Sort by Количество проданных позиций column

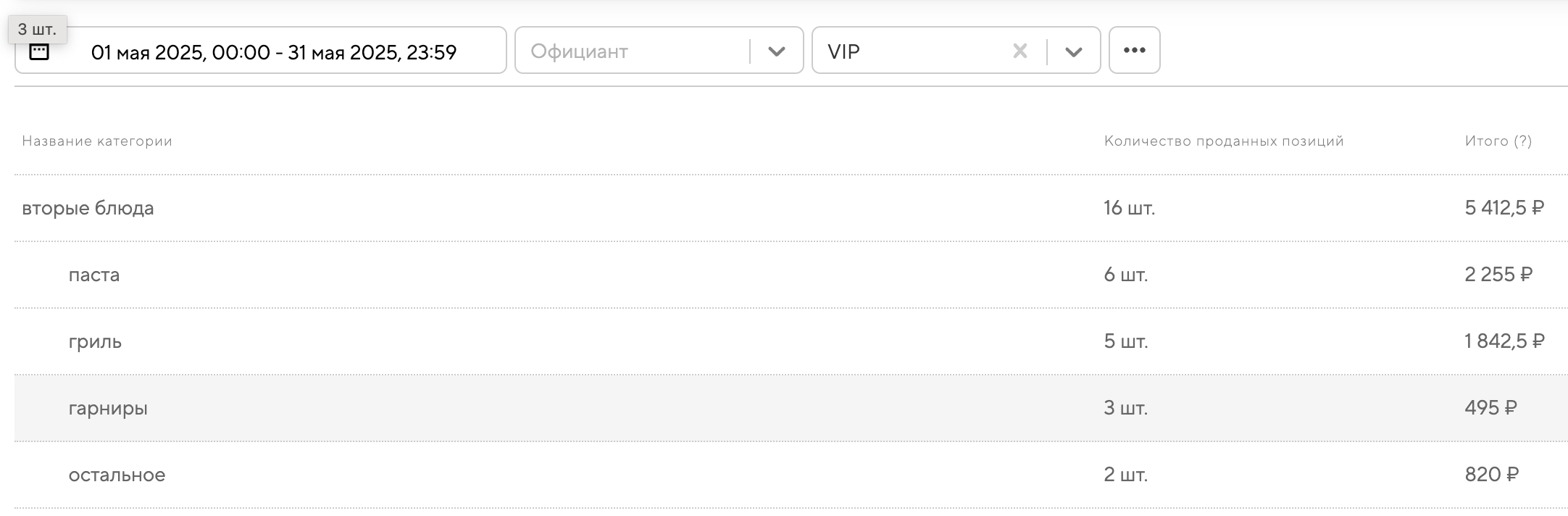(1223, 141)
